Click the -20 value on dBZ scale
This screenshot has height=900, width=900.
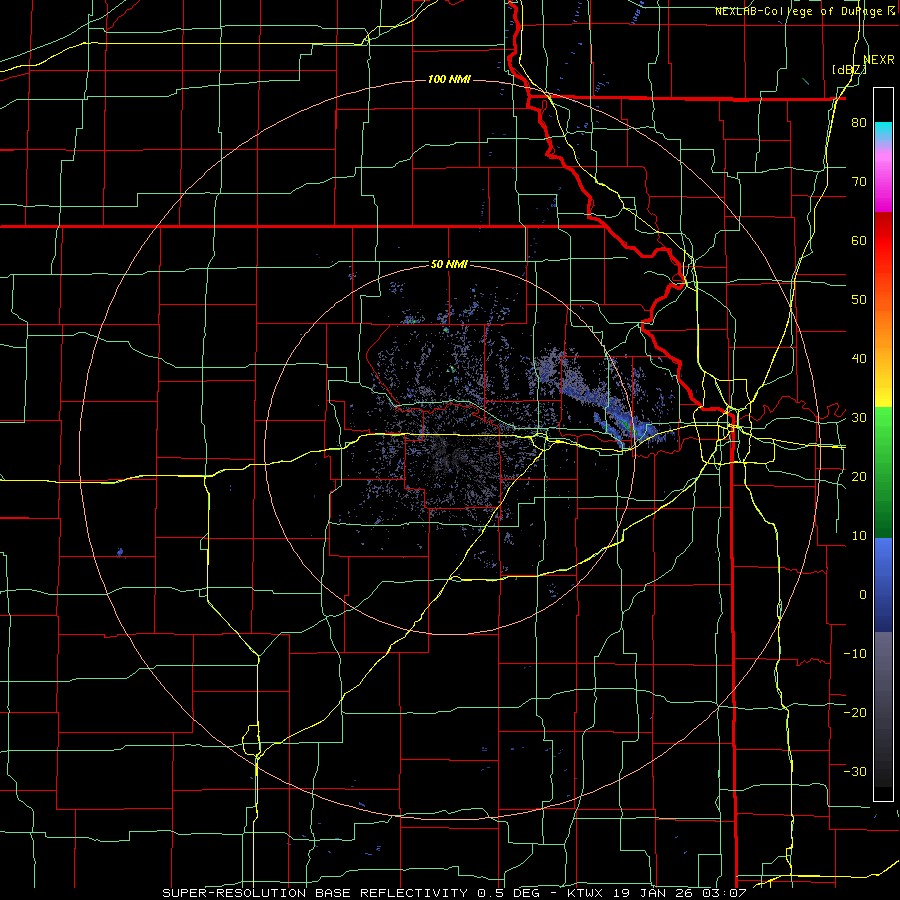click(855, 712)
